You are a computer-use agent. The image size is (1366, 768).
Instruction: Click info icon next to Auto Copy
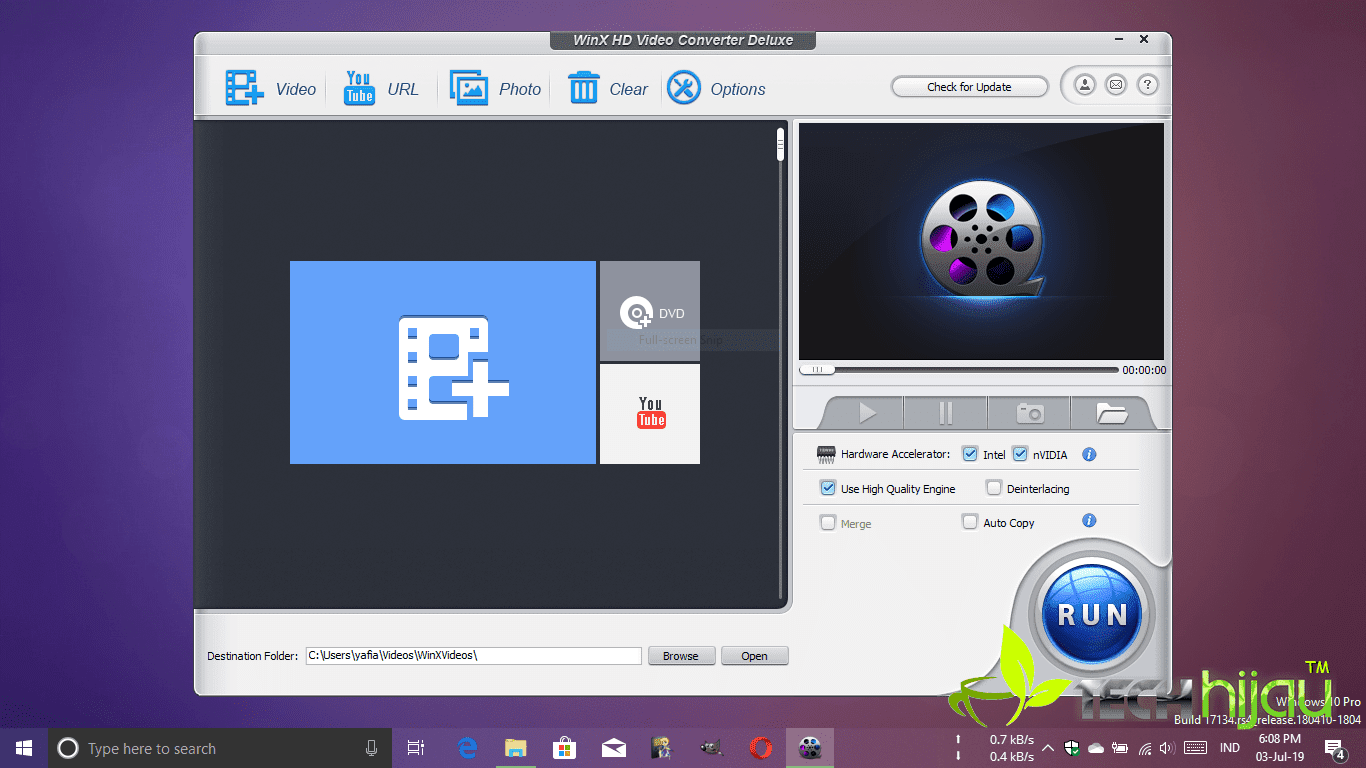(x=1090, y=520)
